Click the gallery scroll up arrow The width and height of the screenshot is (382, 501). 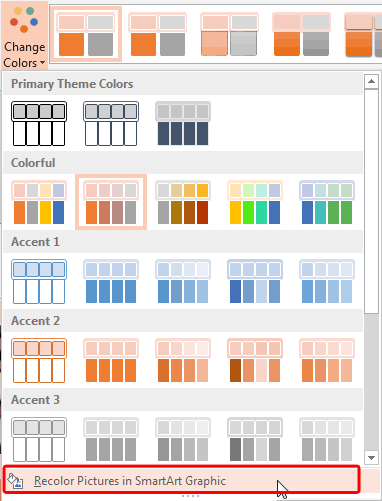[371, 82]
